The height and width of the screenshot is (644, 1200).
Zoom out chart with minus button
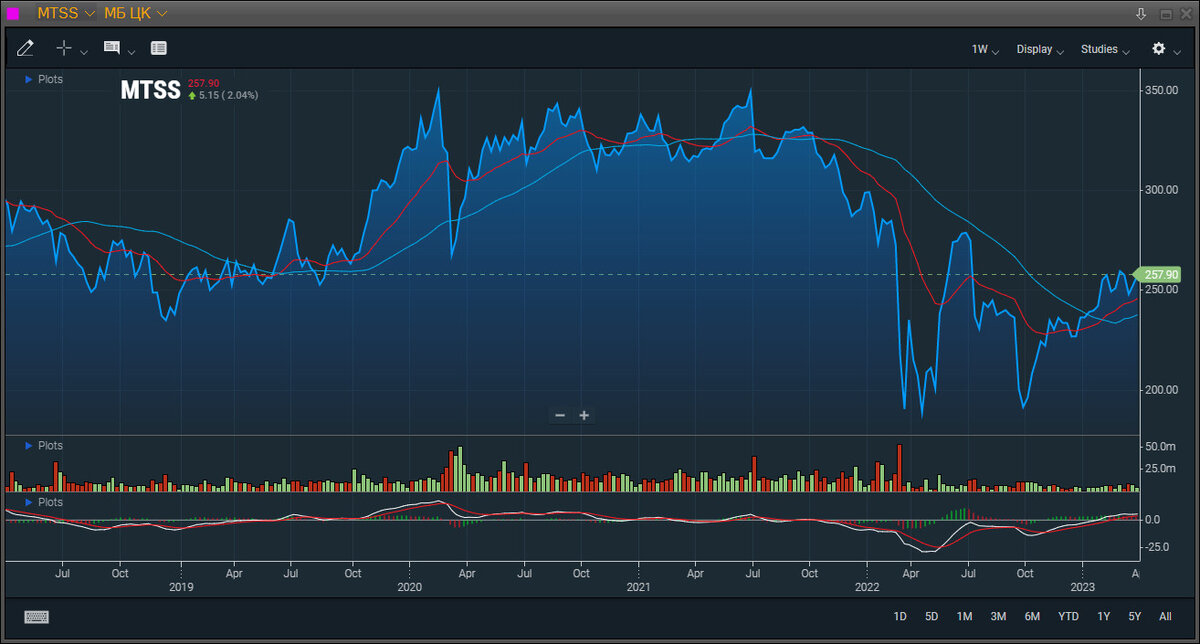tap(560, 415)
